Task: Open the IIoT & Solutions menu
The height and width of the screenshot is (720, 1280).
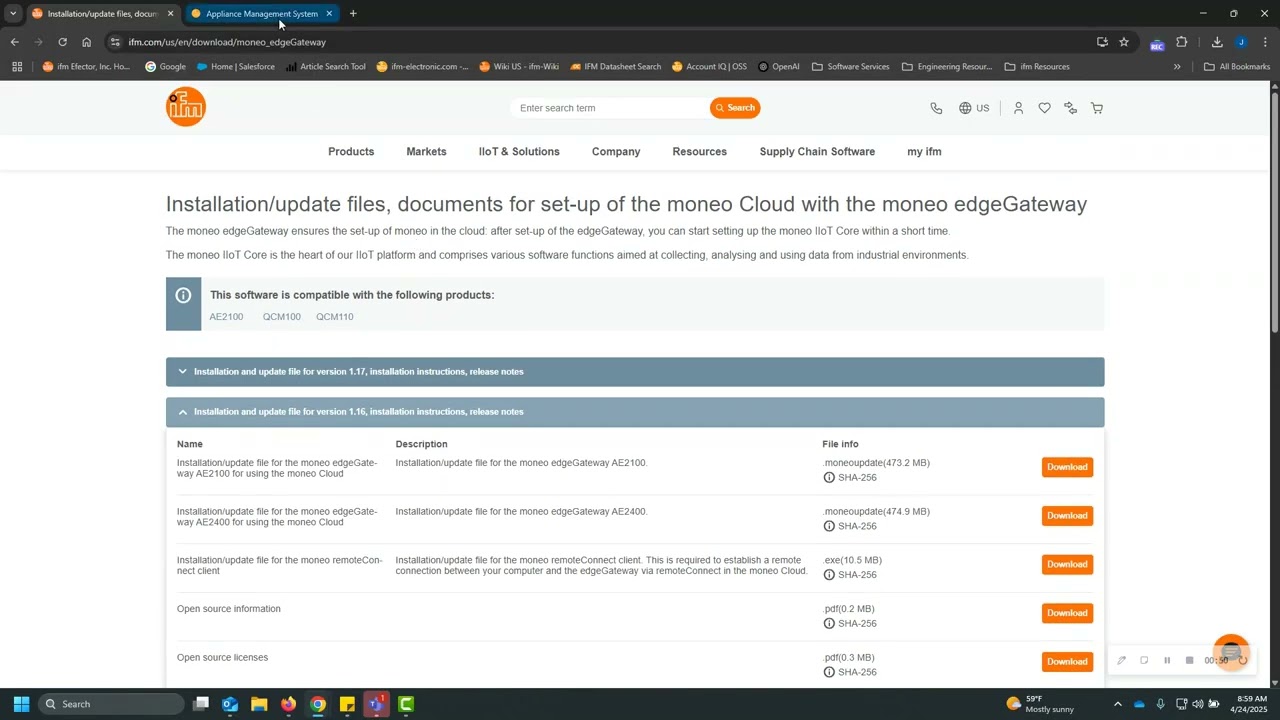Action: pos(519,152)
